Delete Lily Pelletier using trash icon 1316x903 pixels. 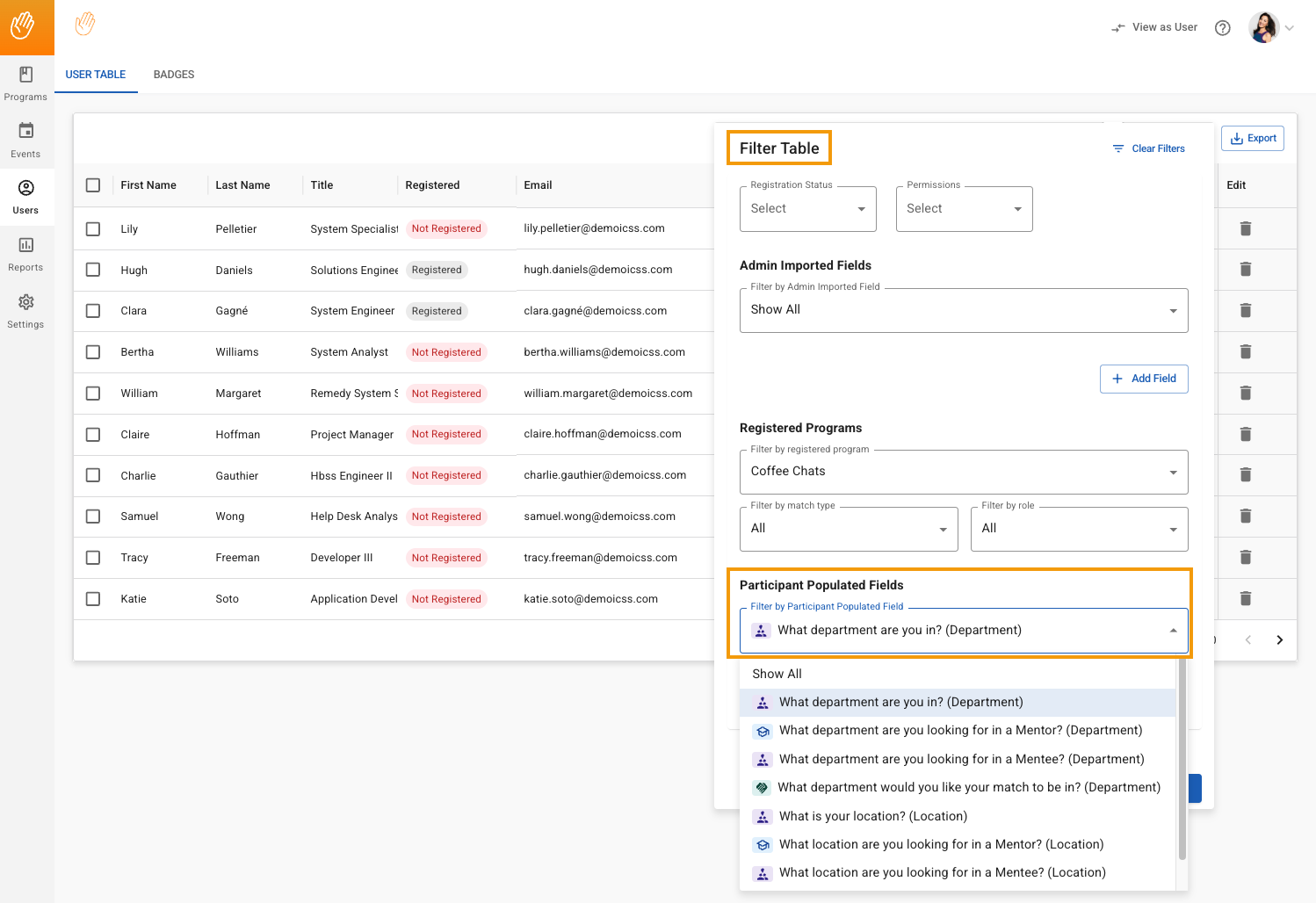[1245, 228]
